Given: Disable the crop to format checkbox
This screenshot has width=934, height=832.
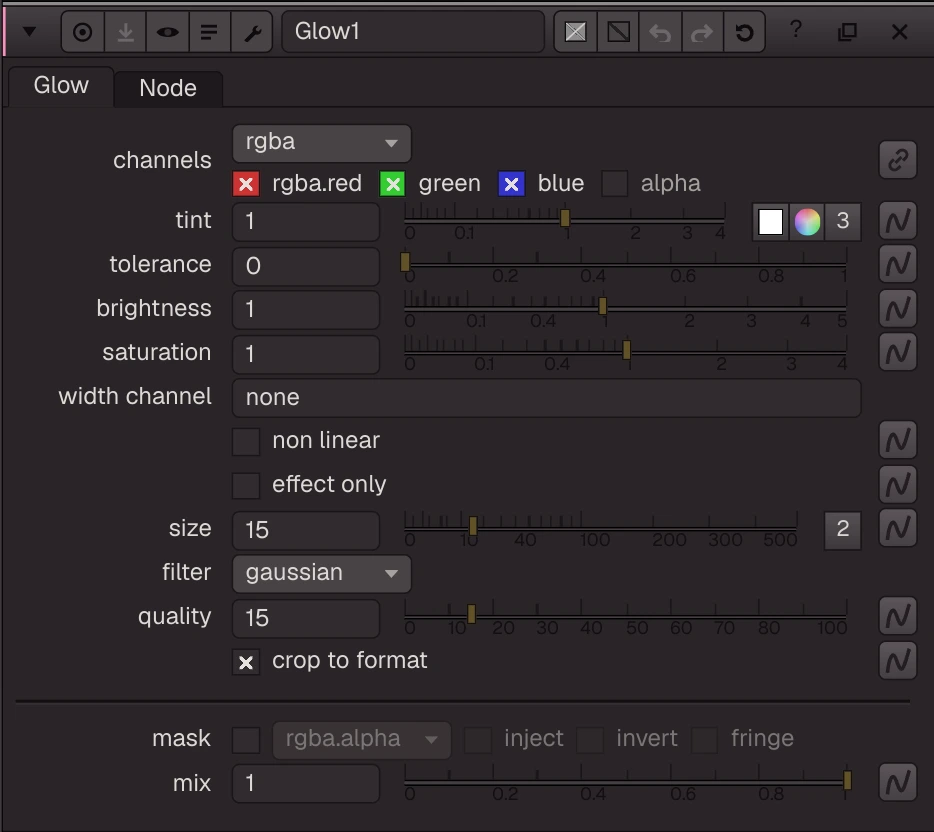Looking at the screenshot, I should 246,662.
